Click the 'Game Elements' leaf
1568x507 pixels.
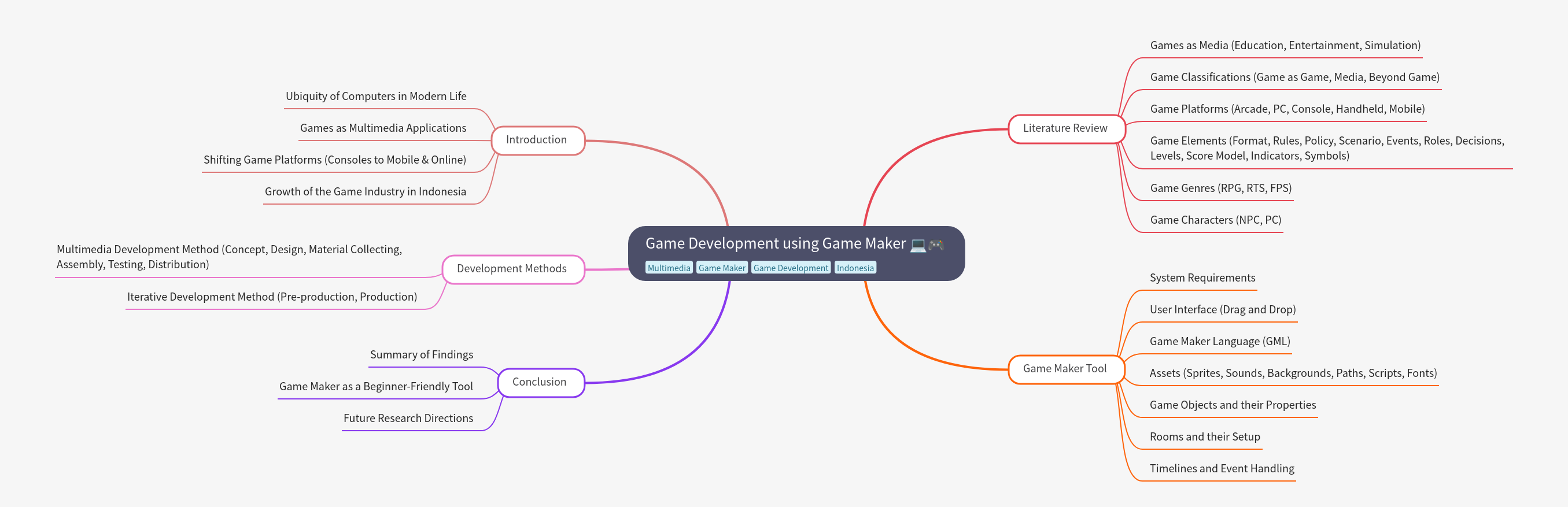[x=1327, y=148]
